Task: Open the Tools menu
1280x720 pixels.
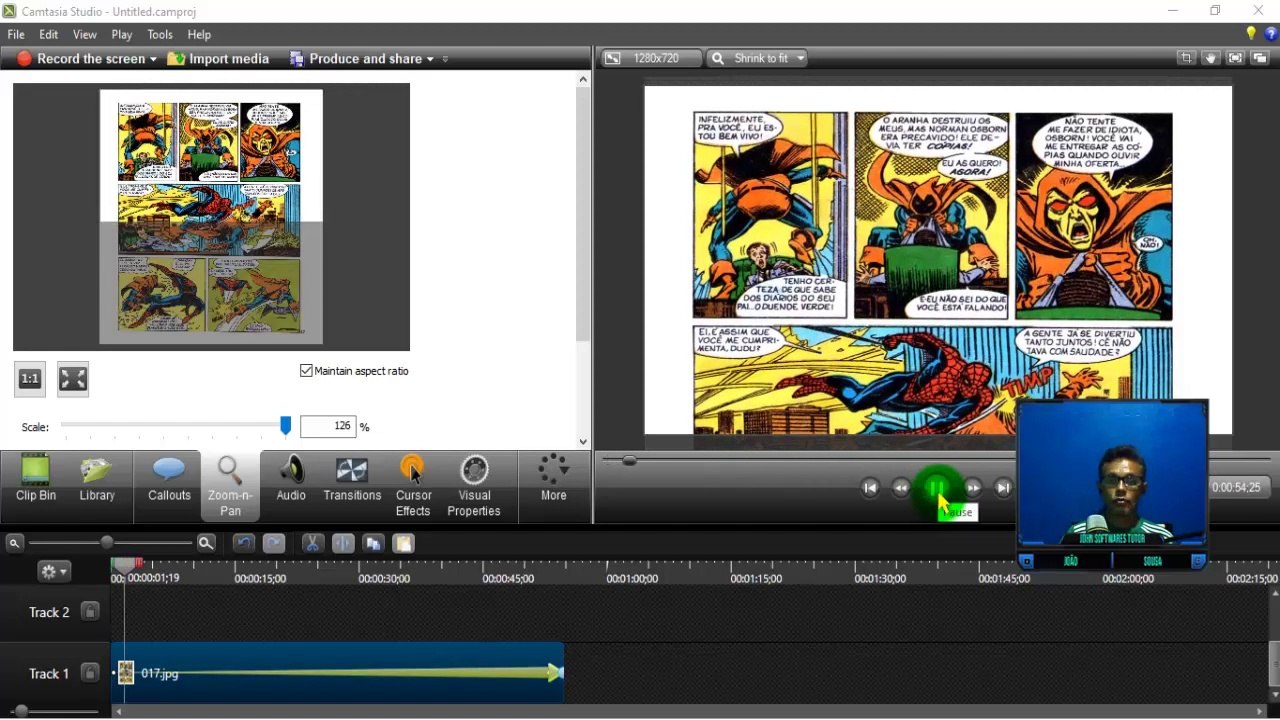Action: click(x=160, y=34)
